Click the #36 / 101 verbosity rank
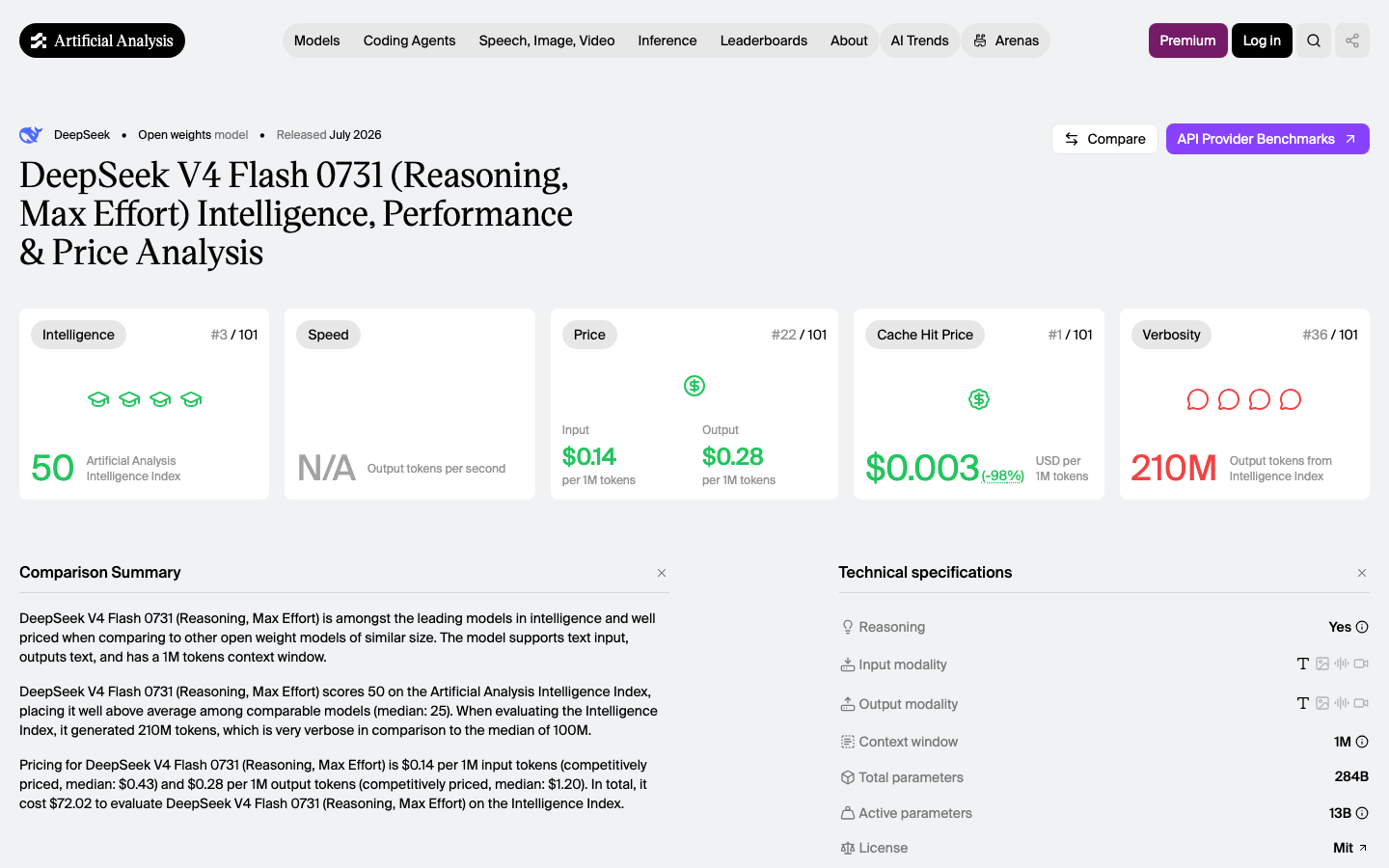The width and height of the screenshot is (1389, 868). pyautogui.click(x=1330, y=335)
